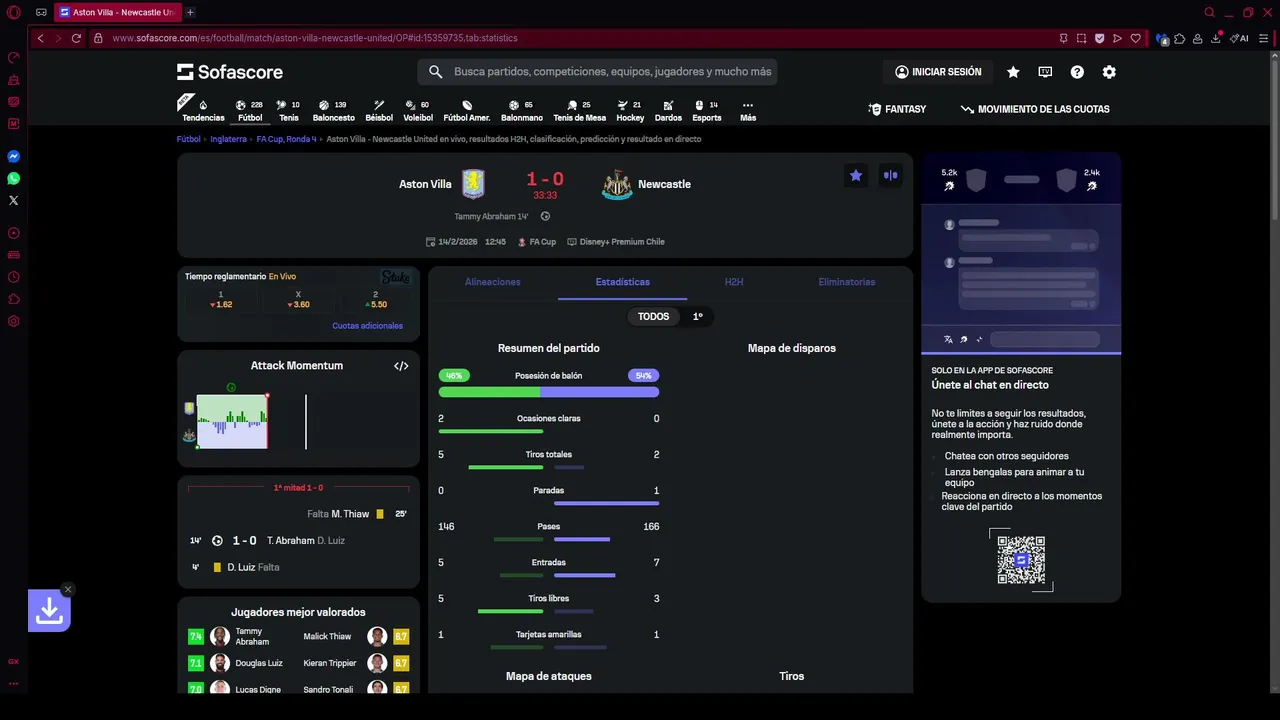
Task: Show statistics for TODOS period
Action: [x=653, y=316]
